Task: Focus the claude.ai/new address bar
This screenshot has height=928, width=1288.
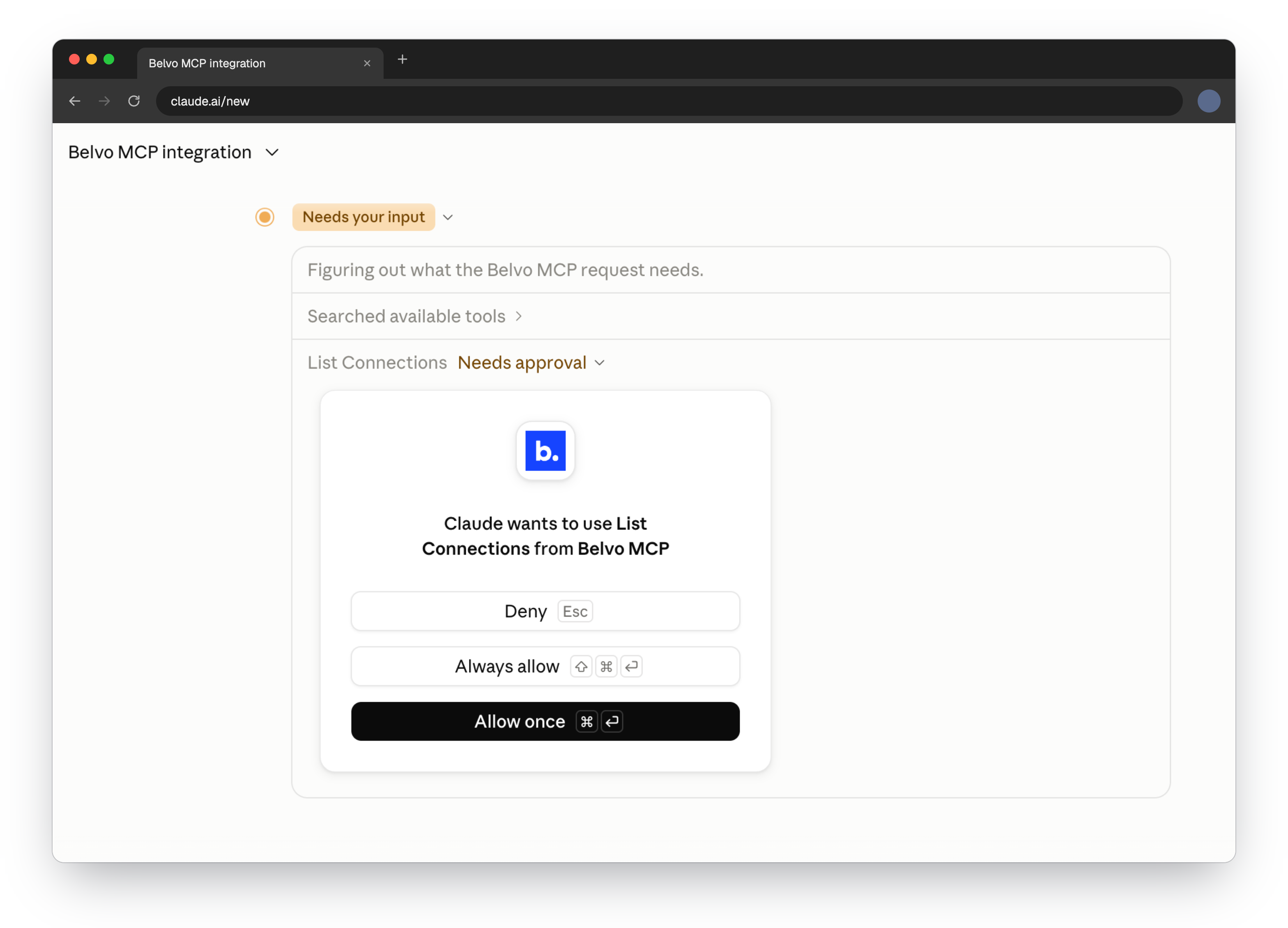Action: pos(669,101)
